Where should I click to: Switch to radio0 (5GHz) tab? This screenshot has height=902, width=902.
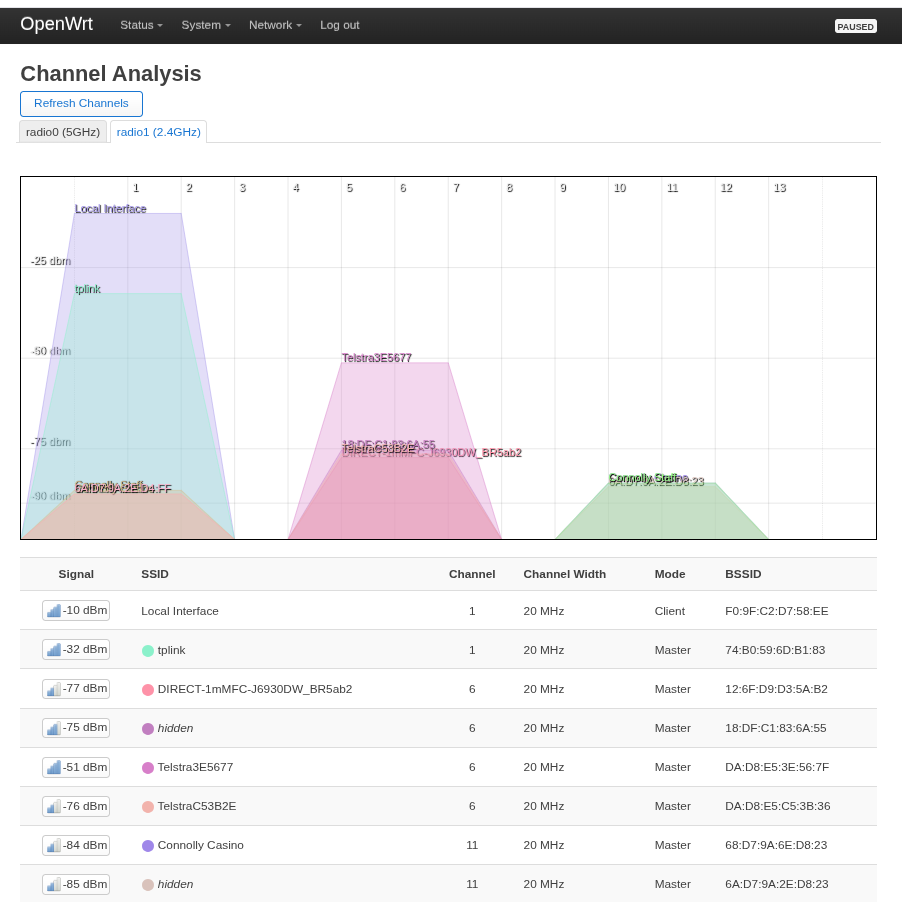[x=63, y=132]
